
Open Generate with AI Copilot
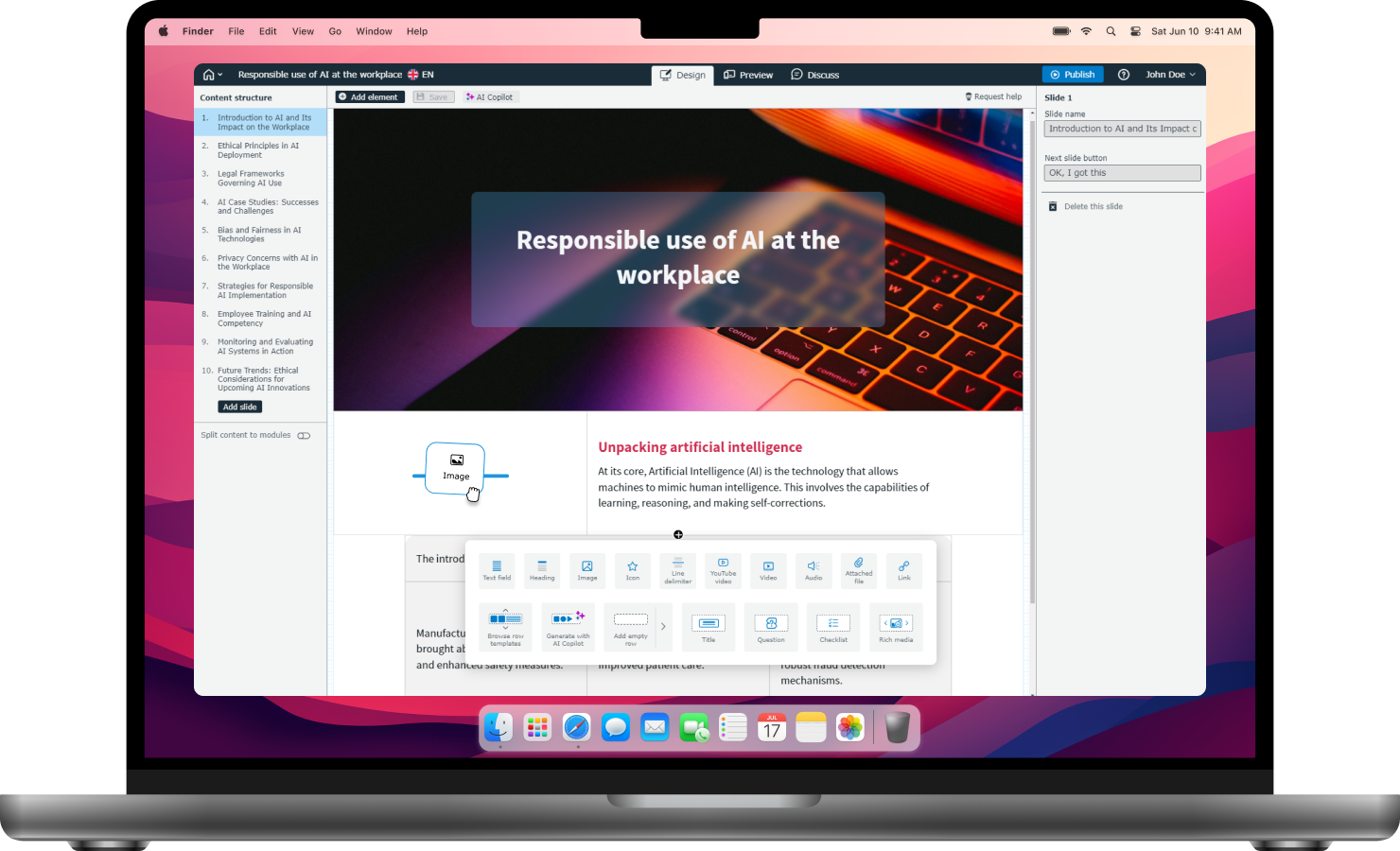568,627
